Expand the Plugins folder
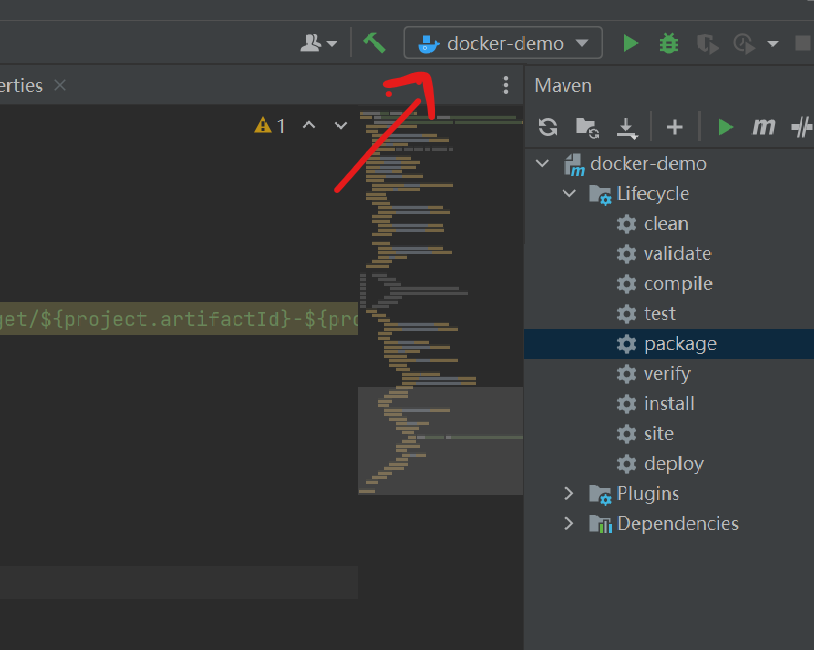Screen dimensions: 814x650 569,493
